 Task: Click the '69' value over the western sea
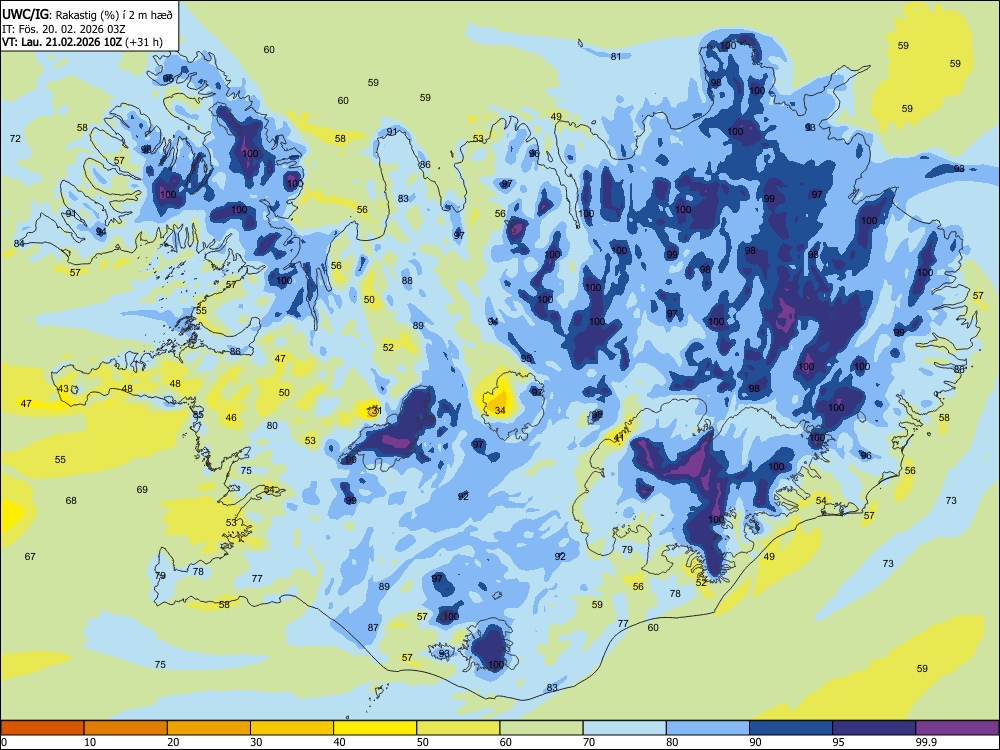142,489
